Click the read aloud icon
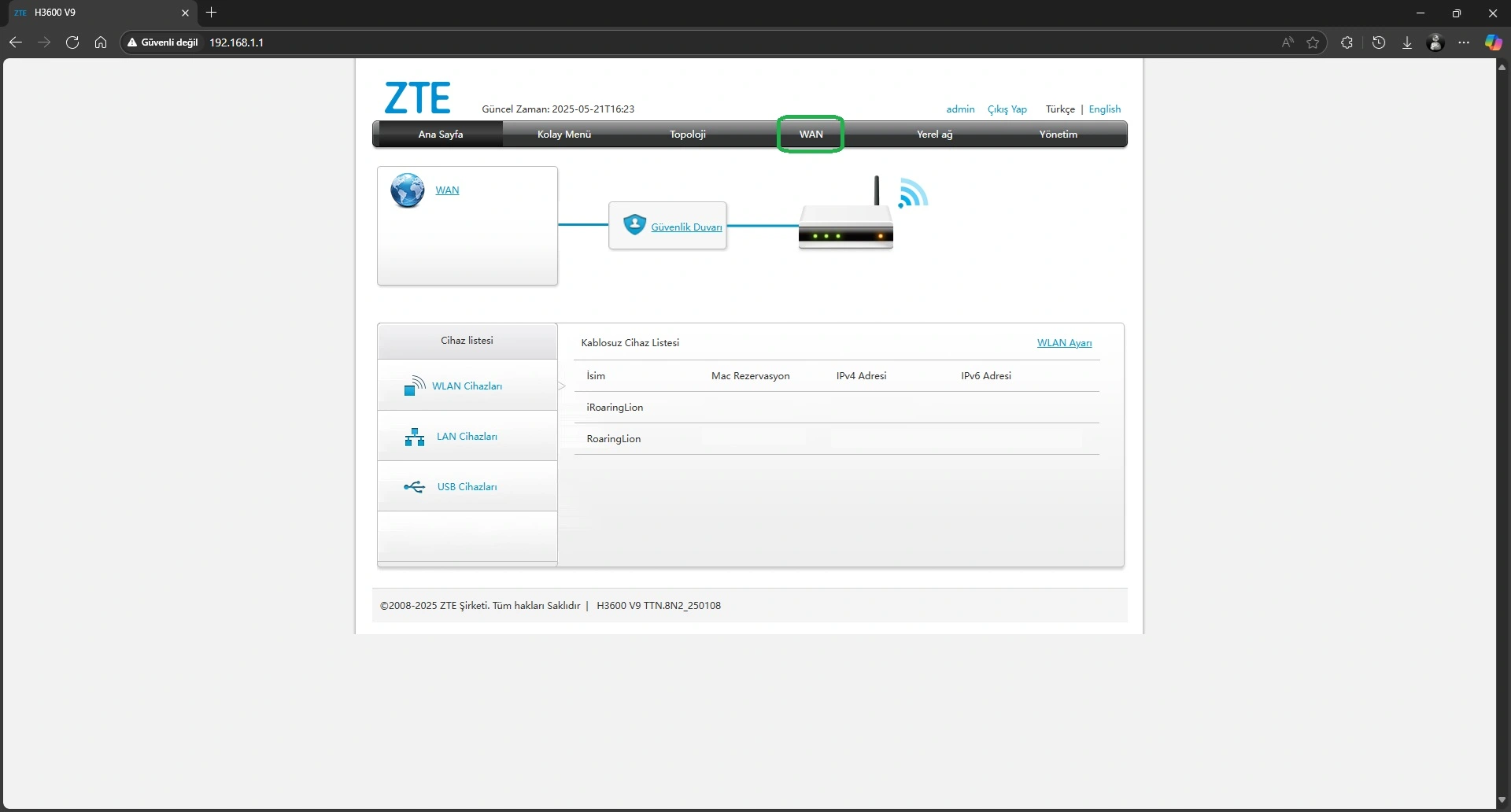The width and height of the screenshot is (1511, 812). pyautogui.click(x=1287, y=42)
